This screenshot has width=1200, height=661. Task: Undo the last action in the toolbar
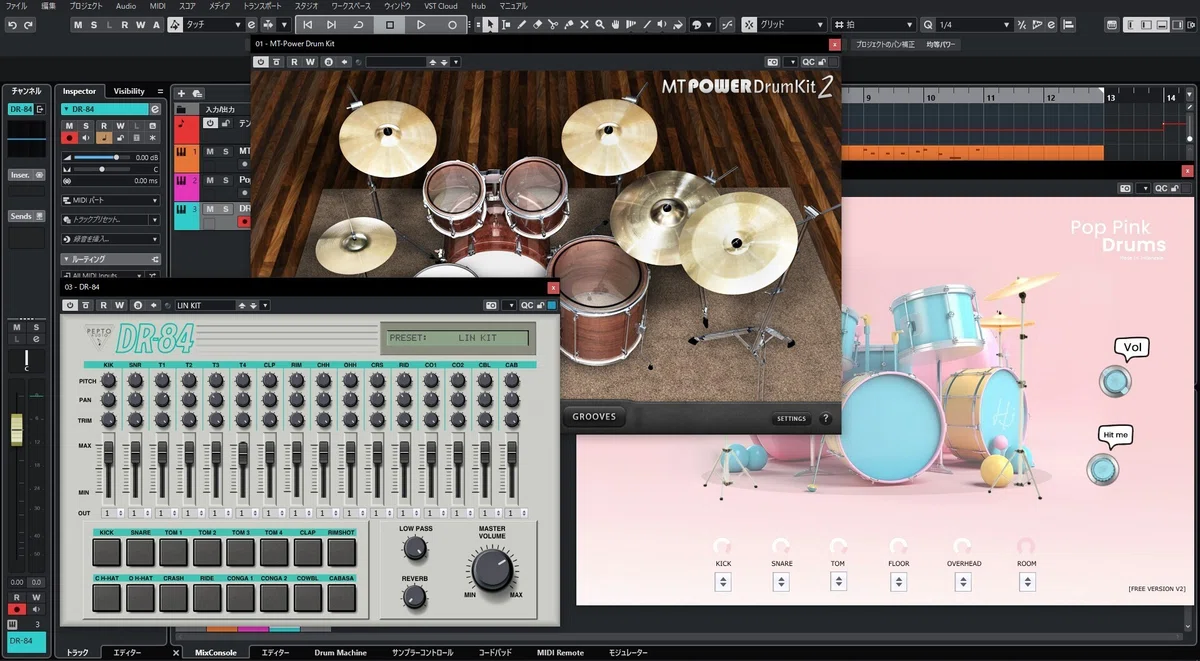[12, 25]
